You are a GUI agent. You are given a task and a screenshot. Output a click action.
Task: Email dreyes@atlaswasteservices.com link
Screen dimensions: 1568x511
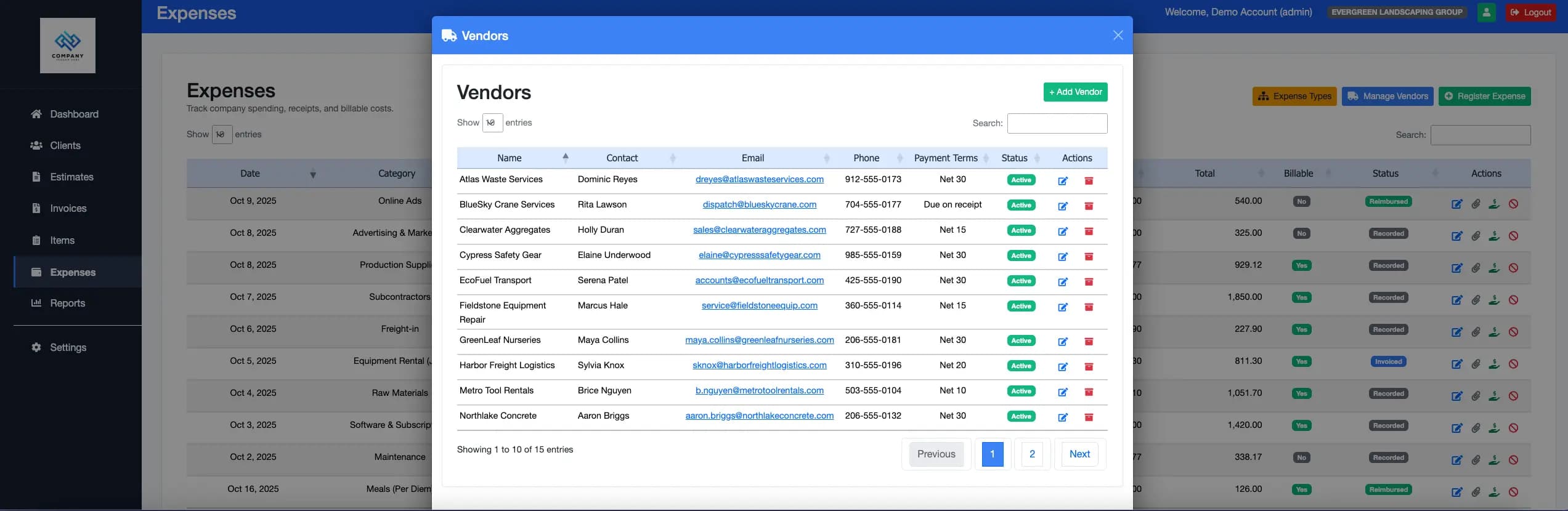[759, 179]
